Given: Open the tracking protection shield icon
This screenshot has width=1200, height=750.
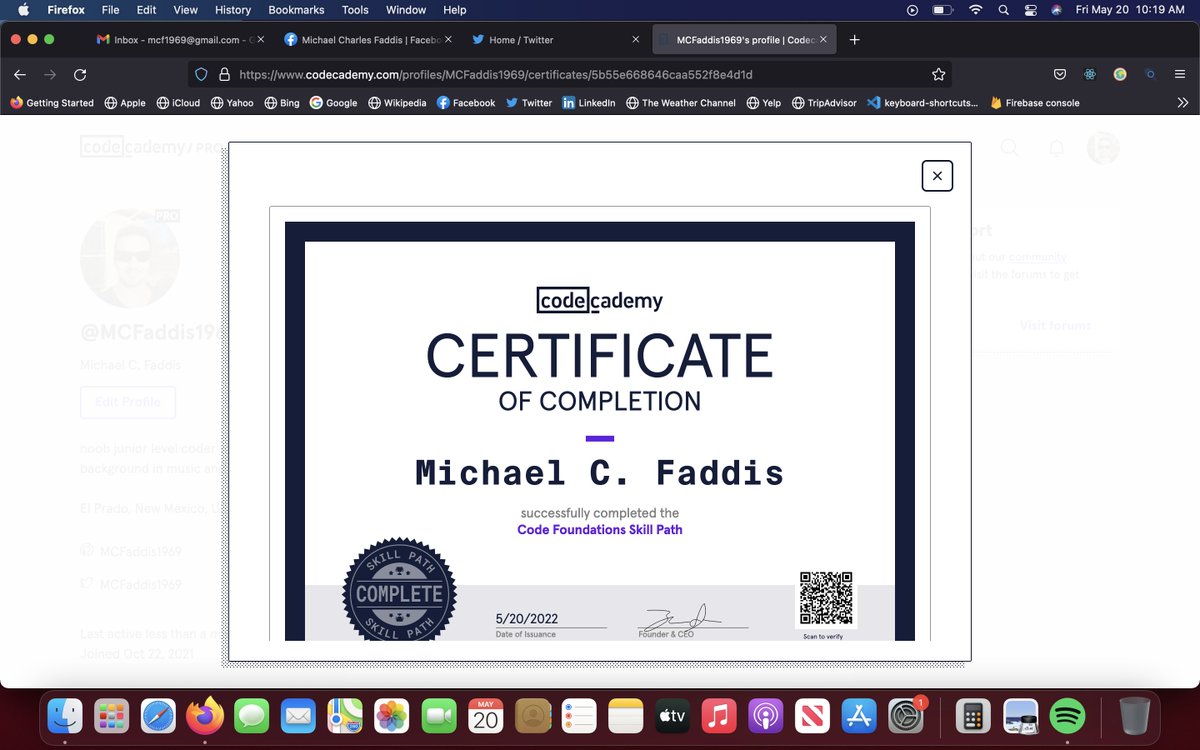Looking at the screenshot, I should click(201, 74).
